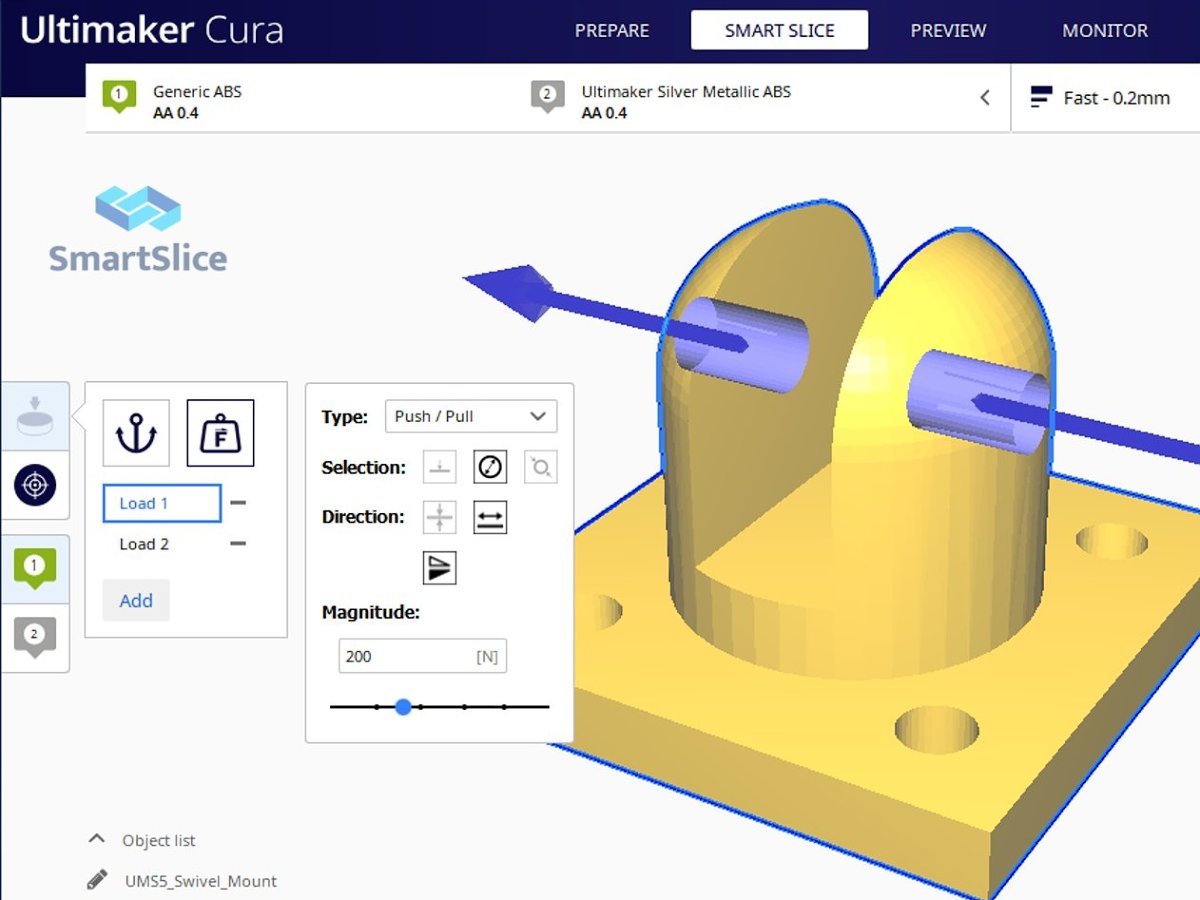This screenshot has height=900, width=1200.
Task: Click the Add load button
Action: [x=136, y=600]
